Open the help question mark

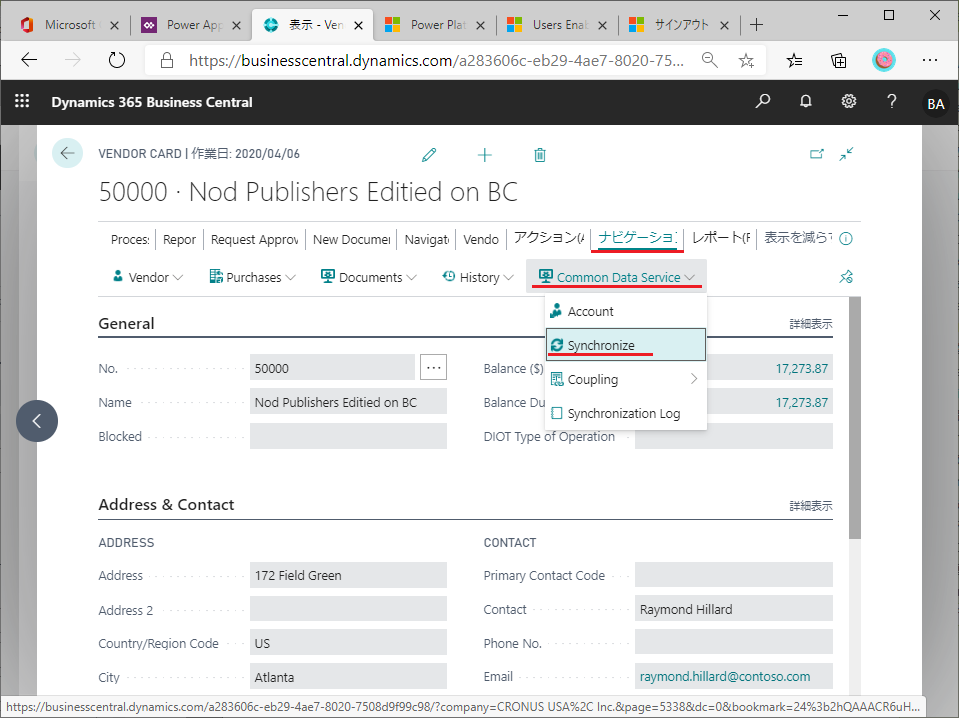(892, 102)
